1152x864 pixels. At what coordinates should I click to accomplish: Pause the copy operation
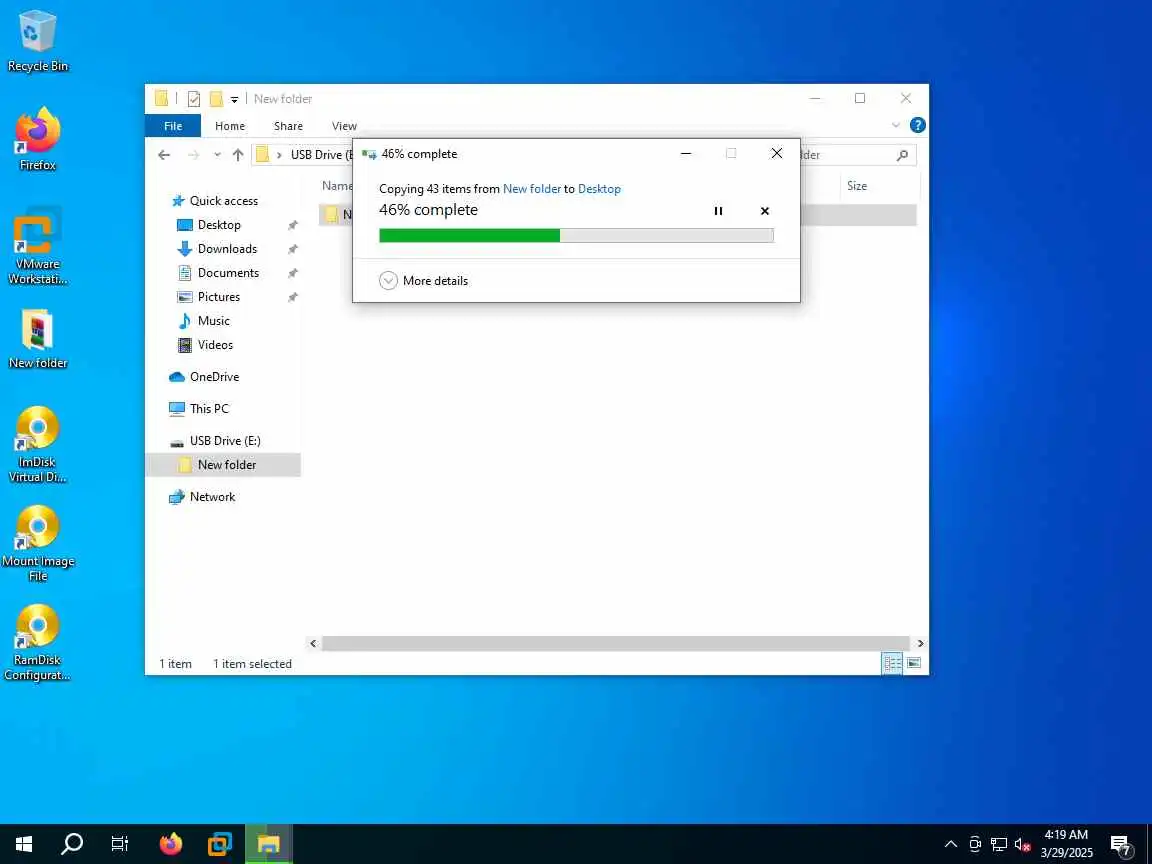pos(719,211)
